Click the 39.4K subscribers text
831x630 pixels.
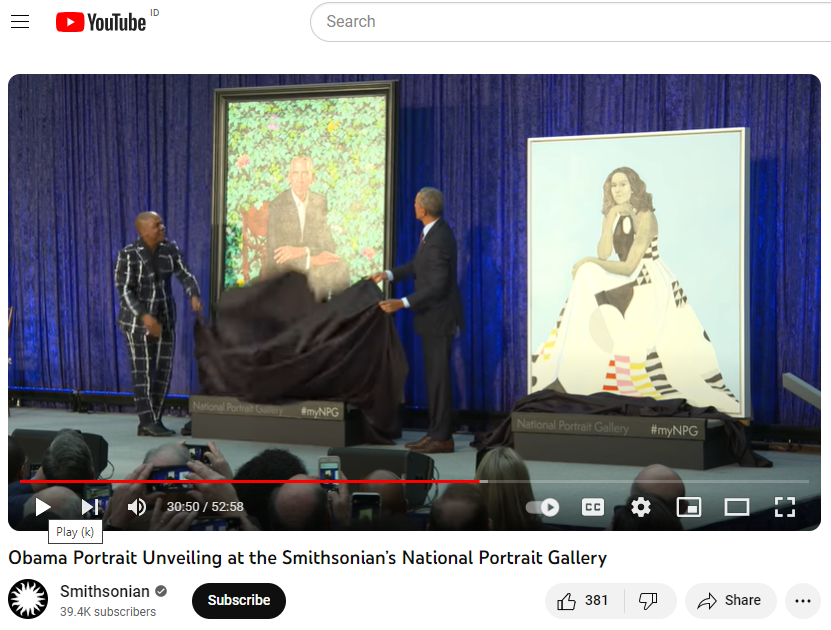click(x=108, y=612)
